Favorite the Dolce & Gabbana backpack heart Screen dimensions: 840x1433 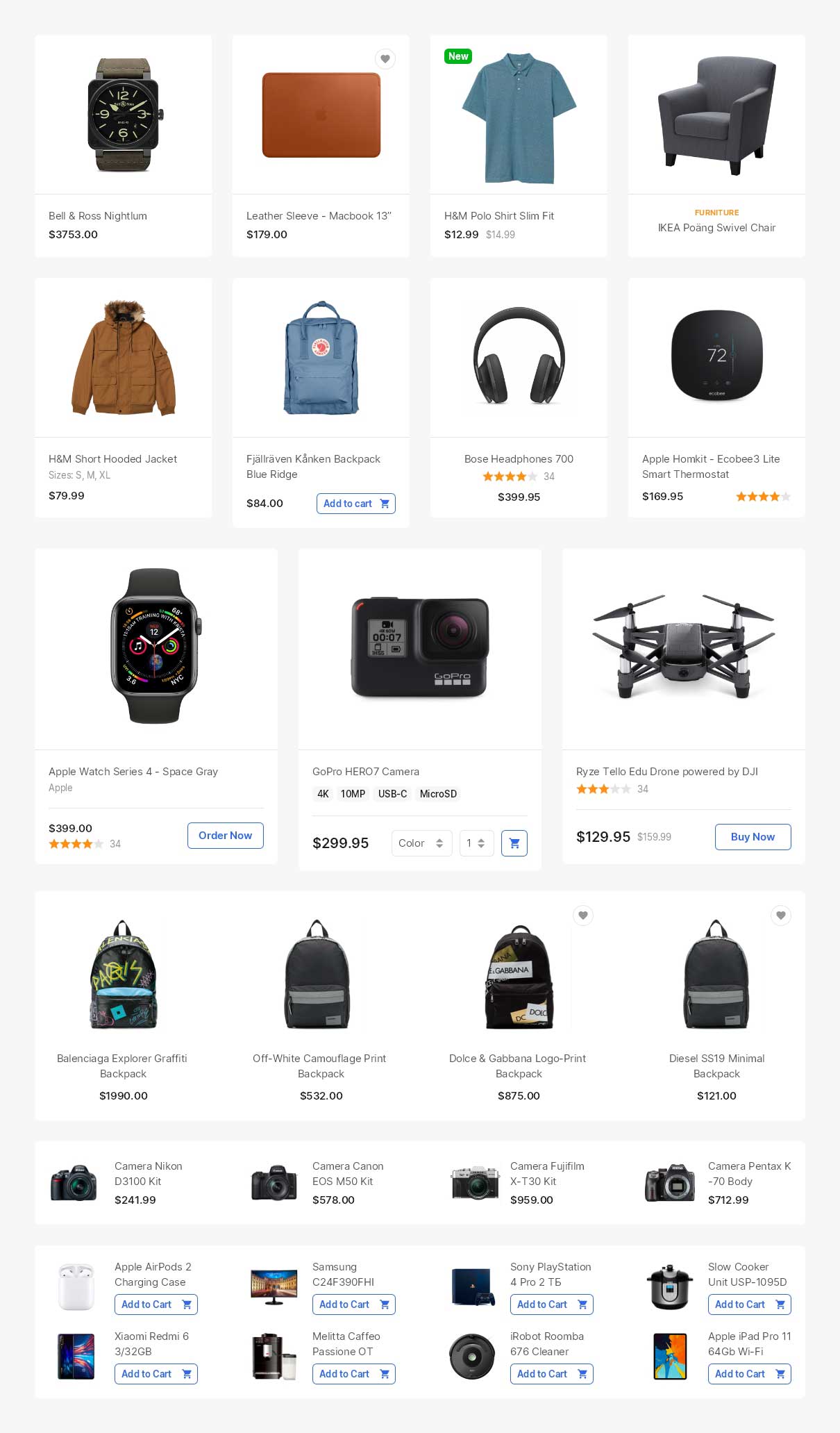coord(583,916)
